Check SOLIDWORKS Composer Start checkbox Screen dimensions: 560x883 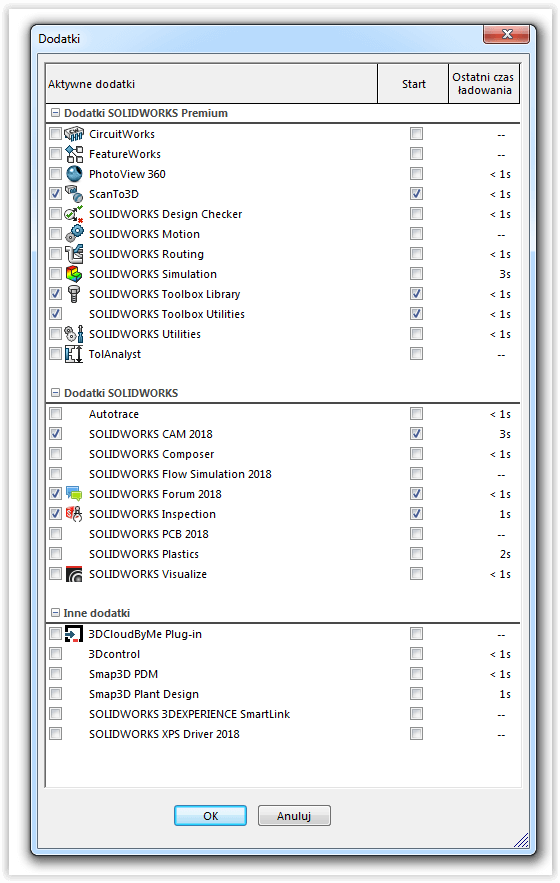point(416,454)
